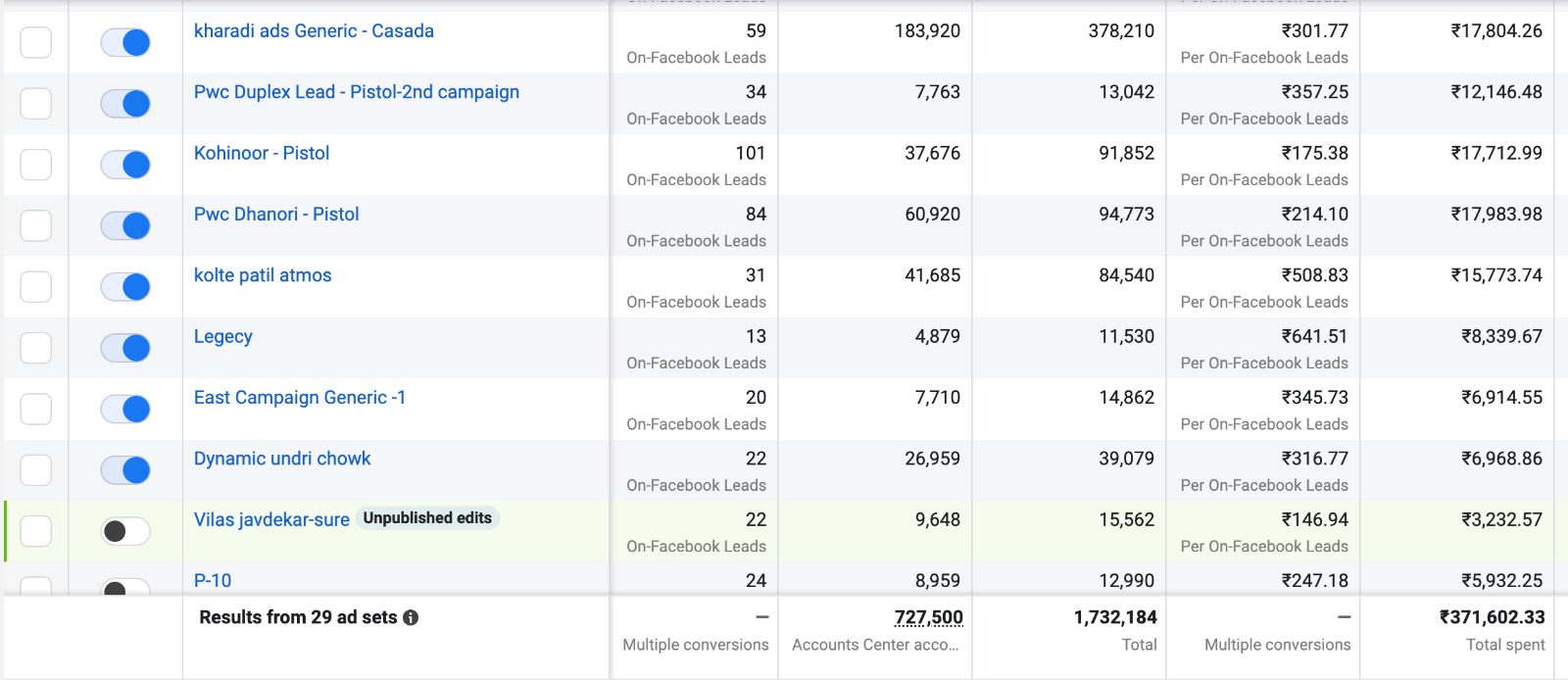This screenshot has height=680, width=1568.
Task: Select cost per result ₹146.94
Action: [x=1315, y=519]
